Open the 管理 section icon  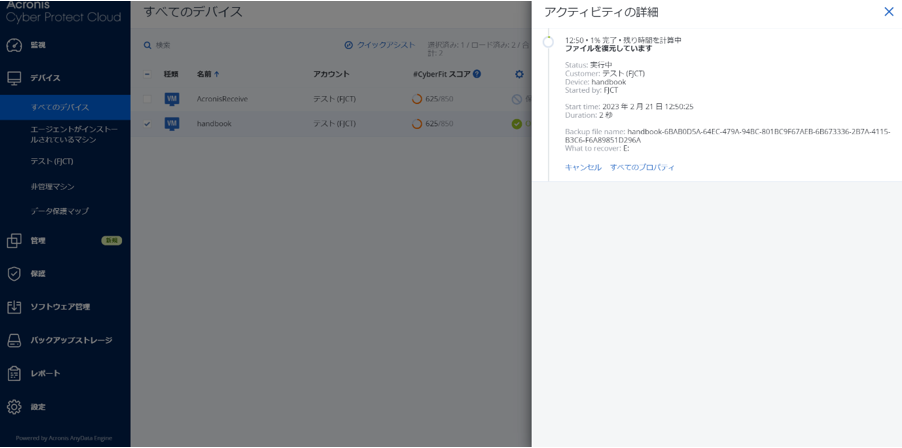pos(14,241)
